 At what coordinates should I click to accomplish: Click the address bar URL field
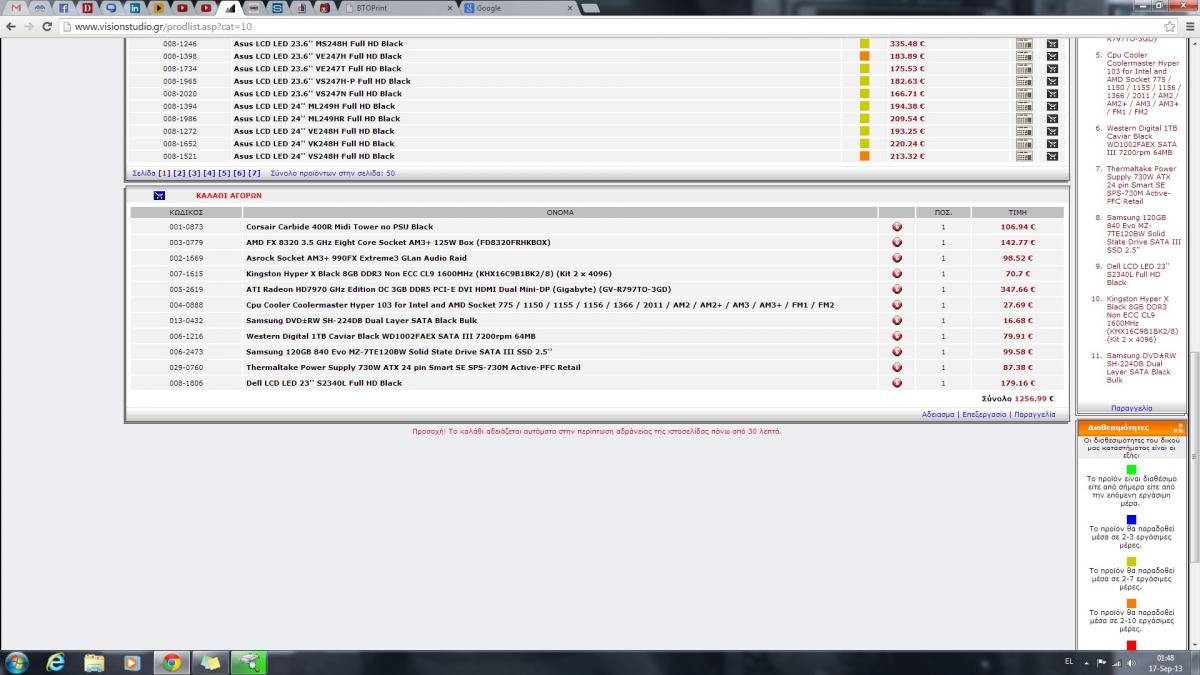610,26
